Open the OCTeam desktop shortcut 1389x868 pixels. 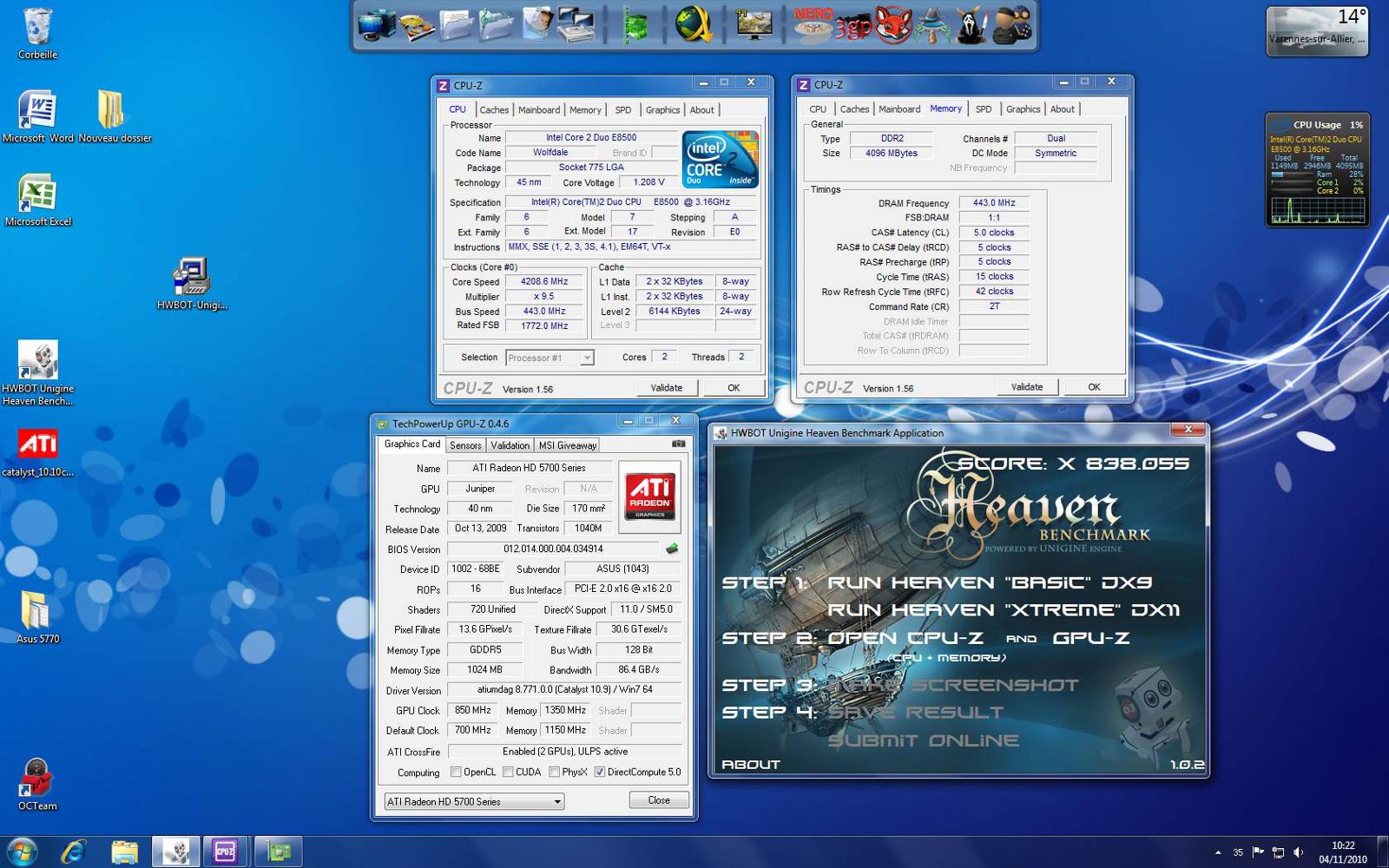coord(37,785)
